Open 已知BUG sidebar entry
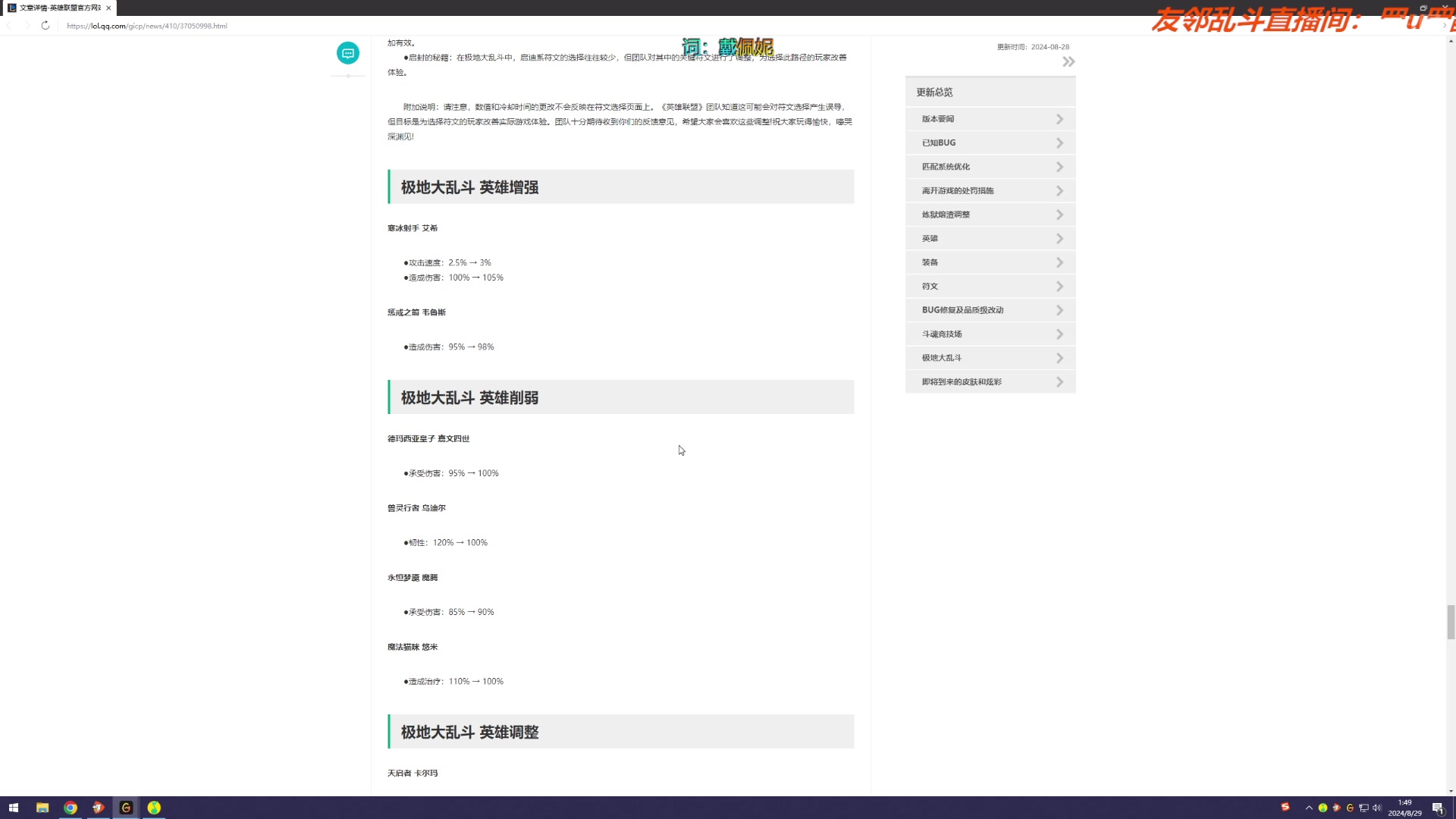 pos(990,143)
